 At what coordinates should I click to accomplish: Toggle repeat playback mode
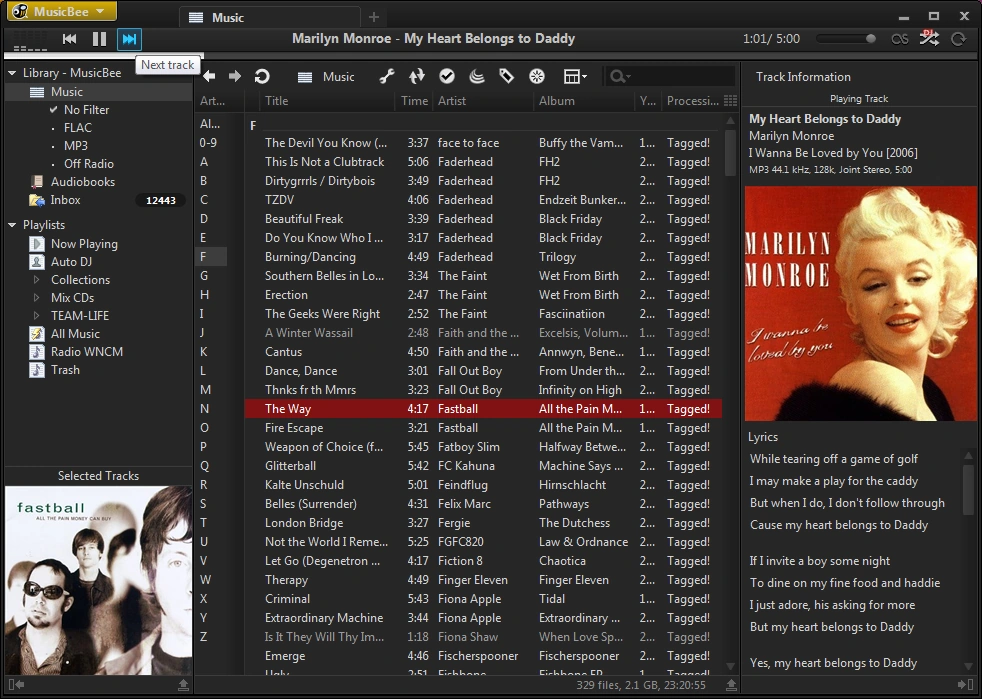click(958, 39)
